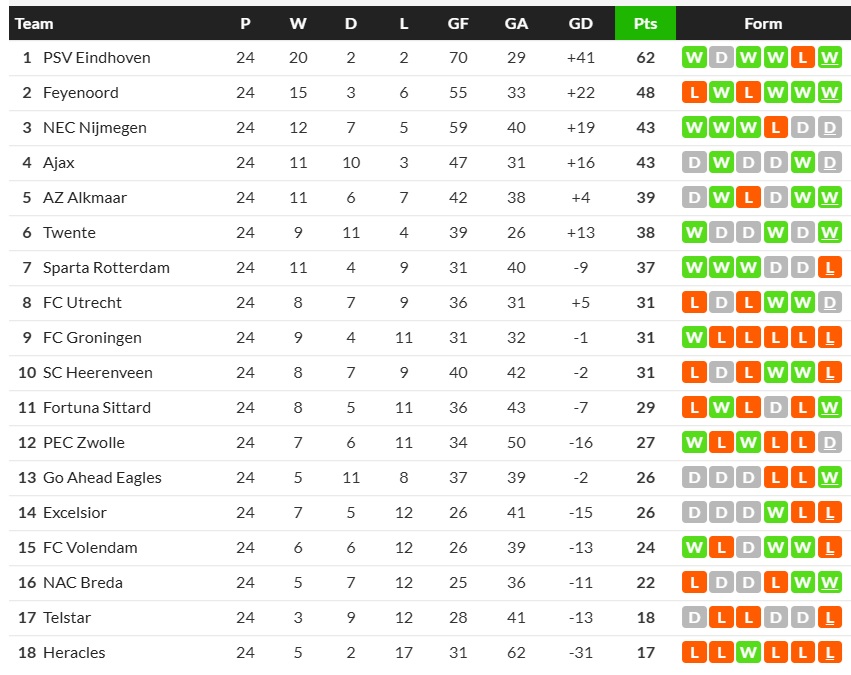Open the Feyenoord team link

[x=81, y=93]
